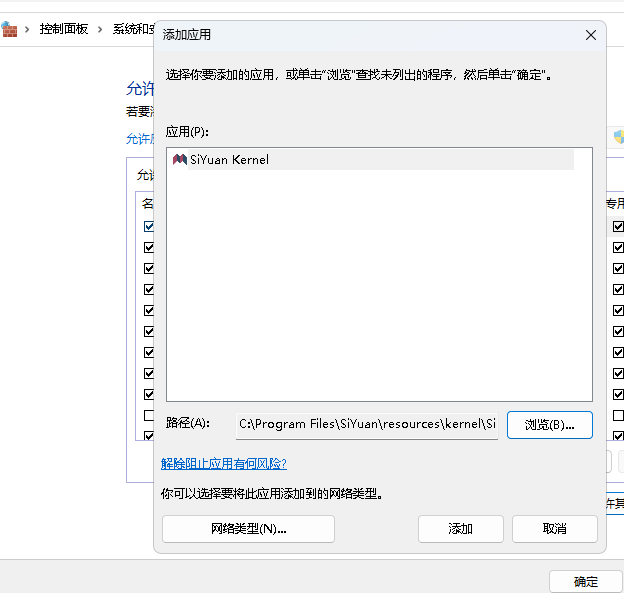Select SiYuan Kernel in the app list
Image resolution: width=624 pixels, height=593 pixels.
click(372, 160)
